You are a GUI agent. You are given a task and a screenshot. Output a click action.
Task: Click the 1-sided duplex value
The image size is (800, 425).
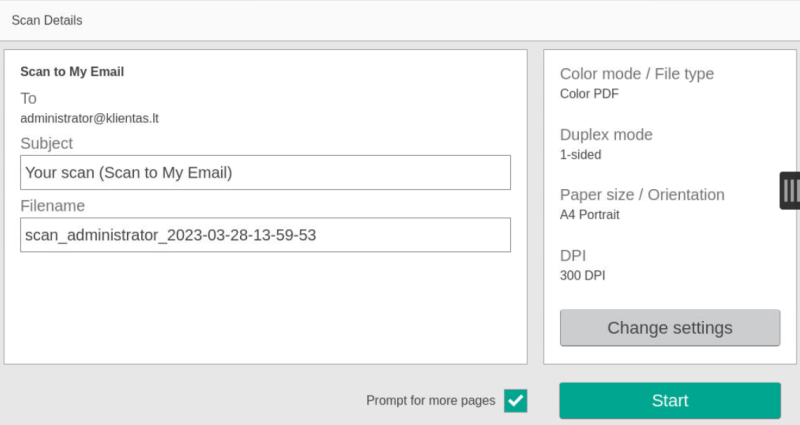point(580,155)
